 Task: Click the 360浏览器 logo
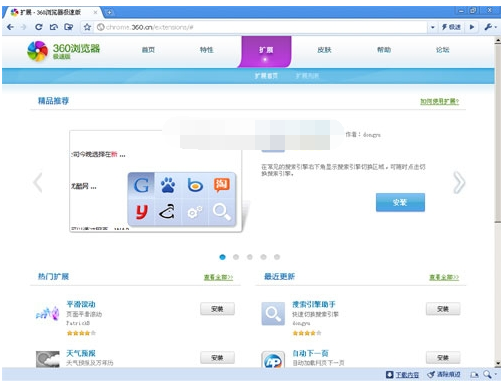click(63, 51)
